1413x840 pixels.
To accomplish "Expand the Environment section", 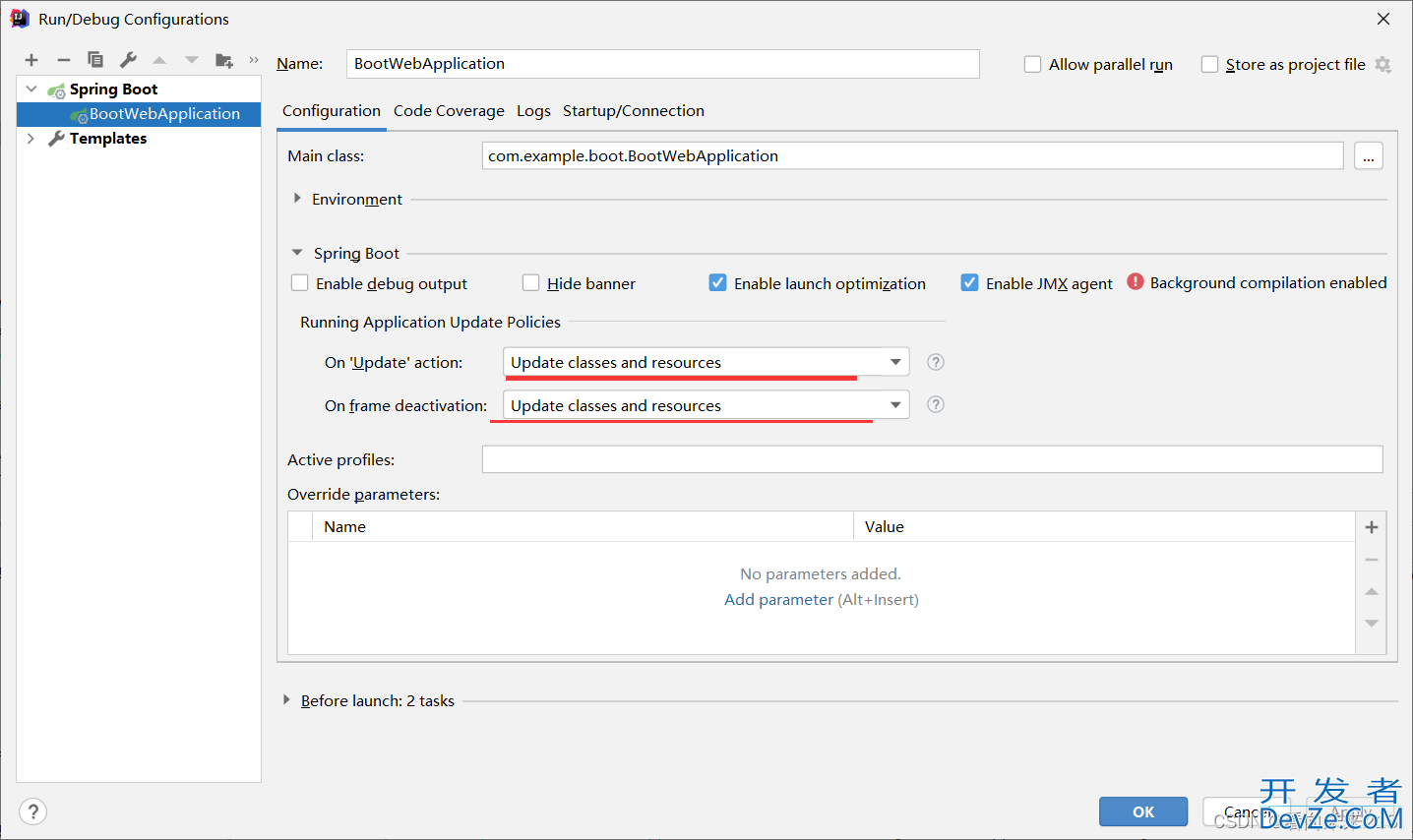I will click(297, 199).
